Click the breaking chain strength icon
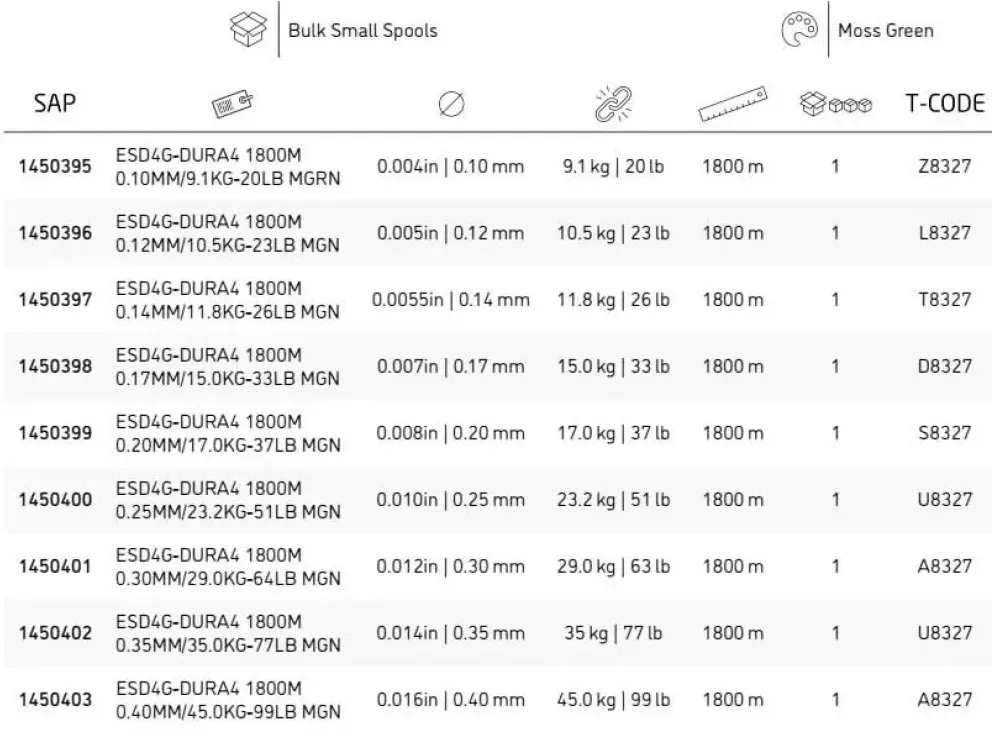This screenshot has width=992, height=729. (x=613, y=104)
